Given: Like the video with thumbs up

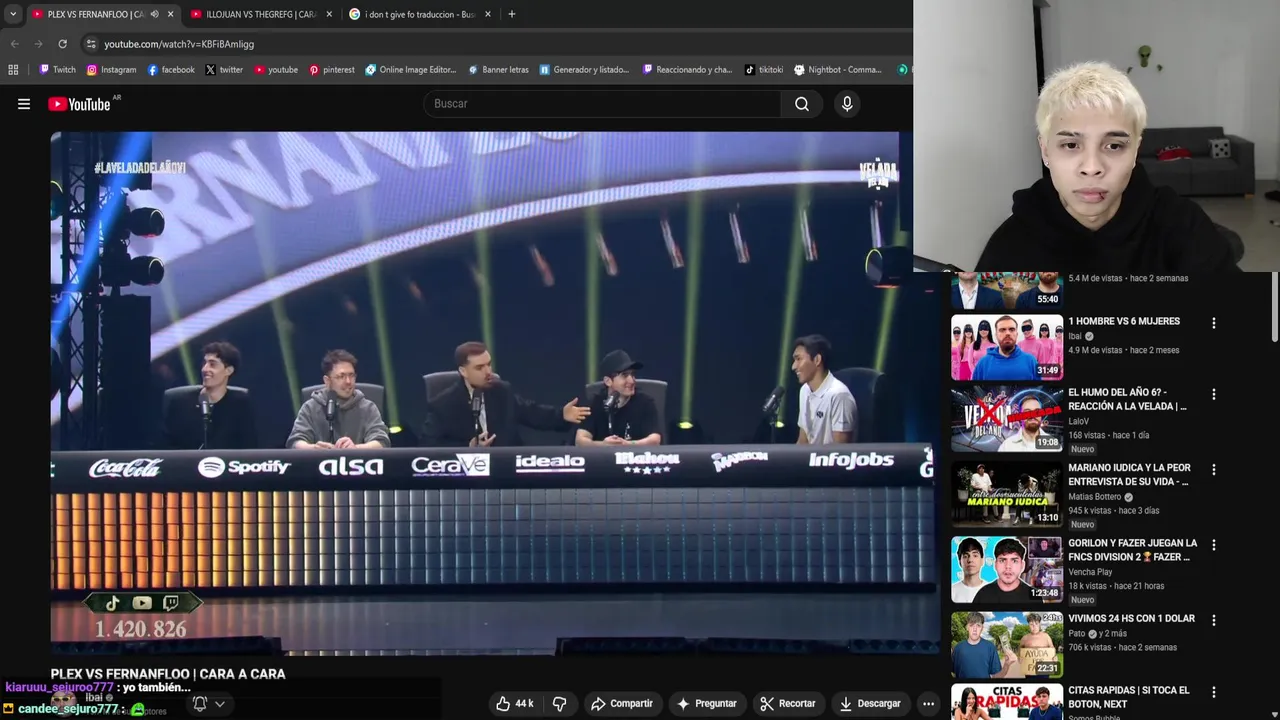Looking at the screenshot, I should coord(515,703).
